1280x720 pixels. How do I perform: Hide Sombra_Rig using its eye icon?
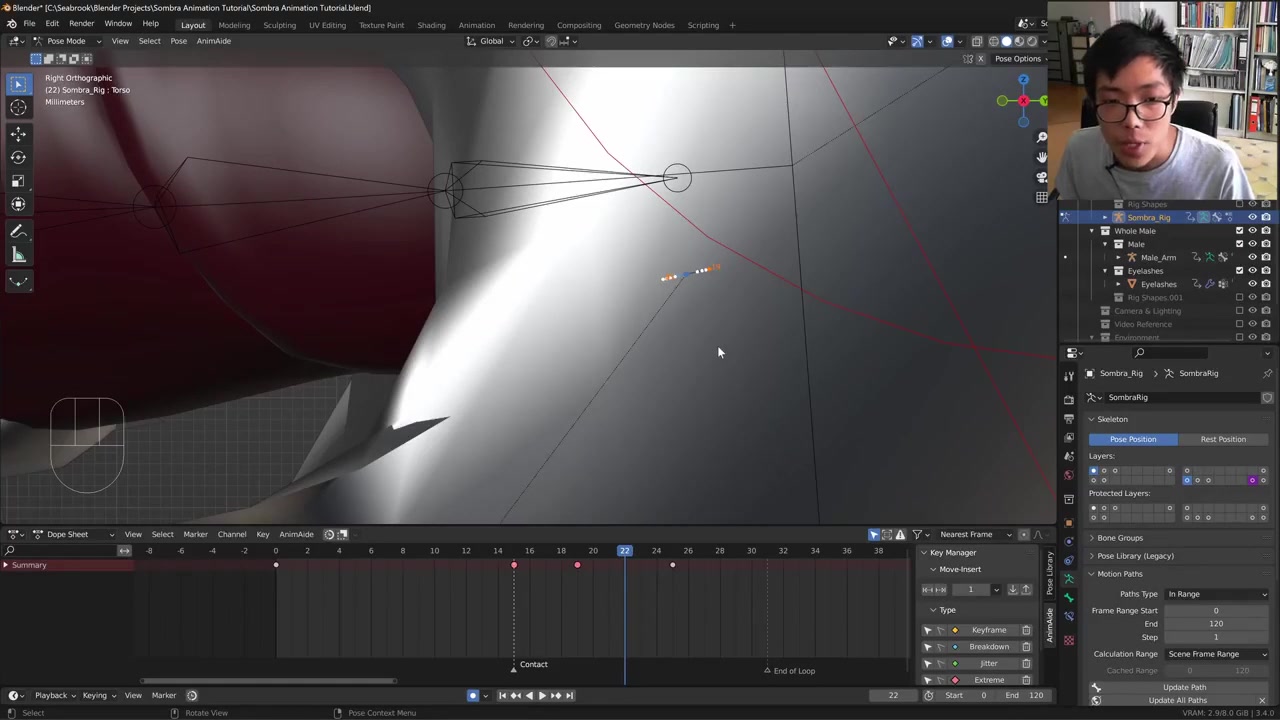[x=1252, y=217]
